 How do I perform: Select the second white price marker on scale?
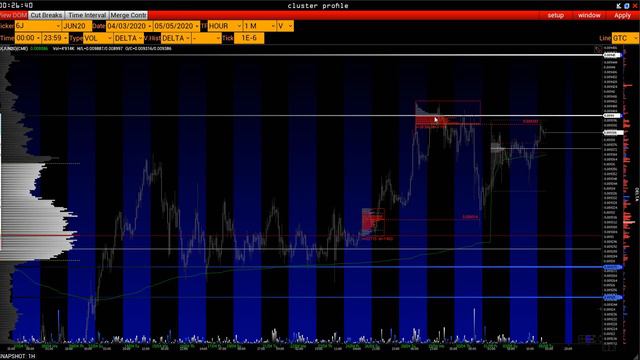point(612,116)
